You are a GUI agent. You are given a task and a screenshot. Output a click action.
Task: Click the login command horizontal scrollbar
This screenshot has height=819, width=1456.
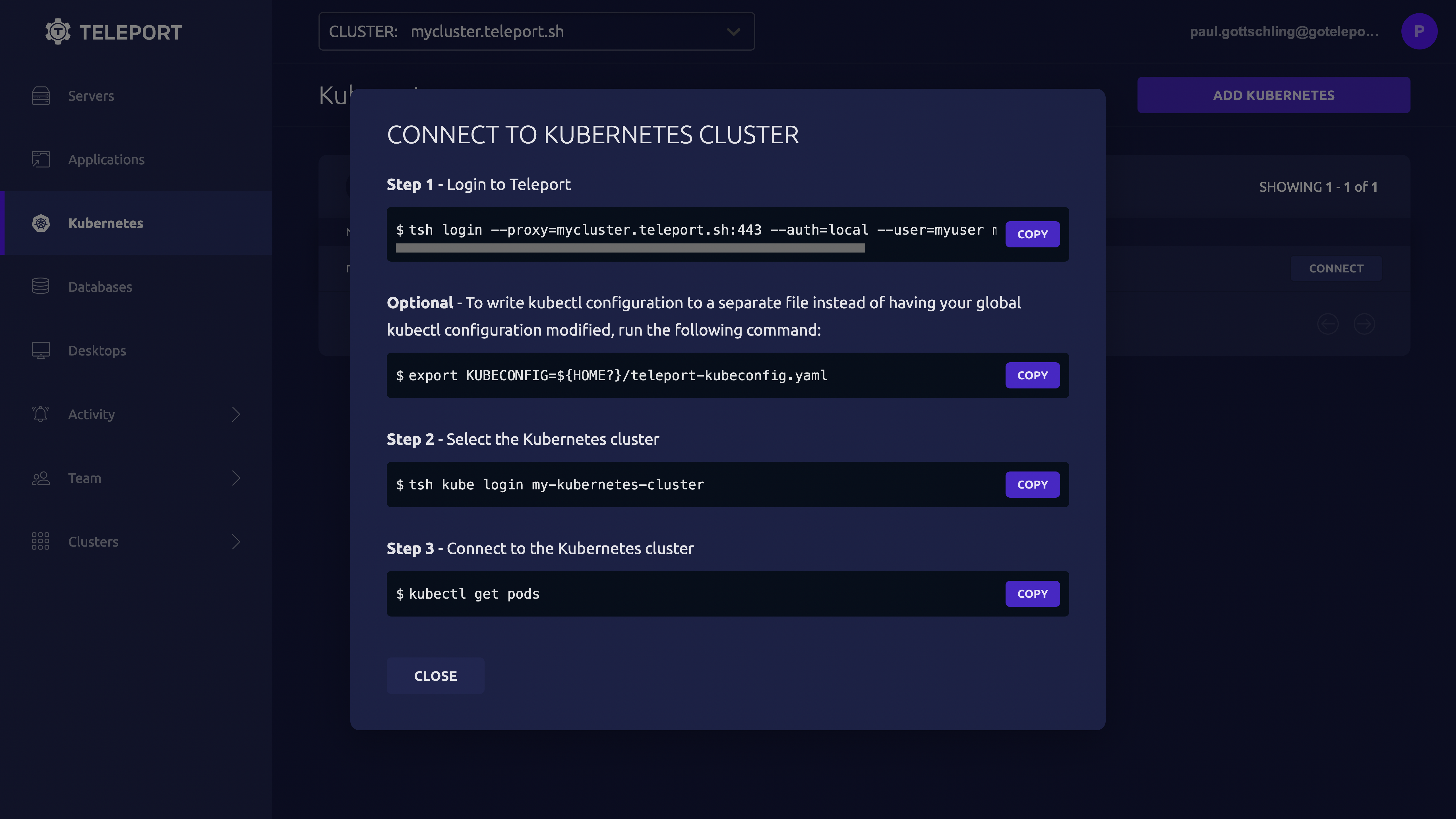[x=630, y=248]
